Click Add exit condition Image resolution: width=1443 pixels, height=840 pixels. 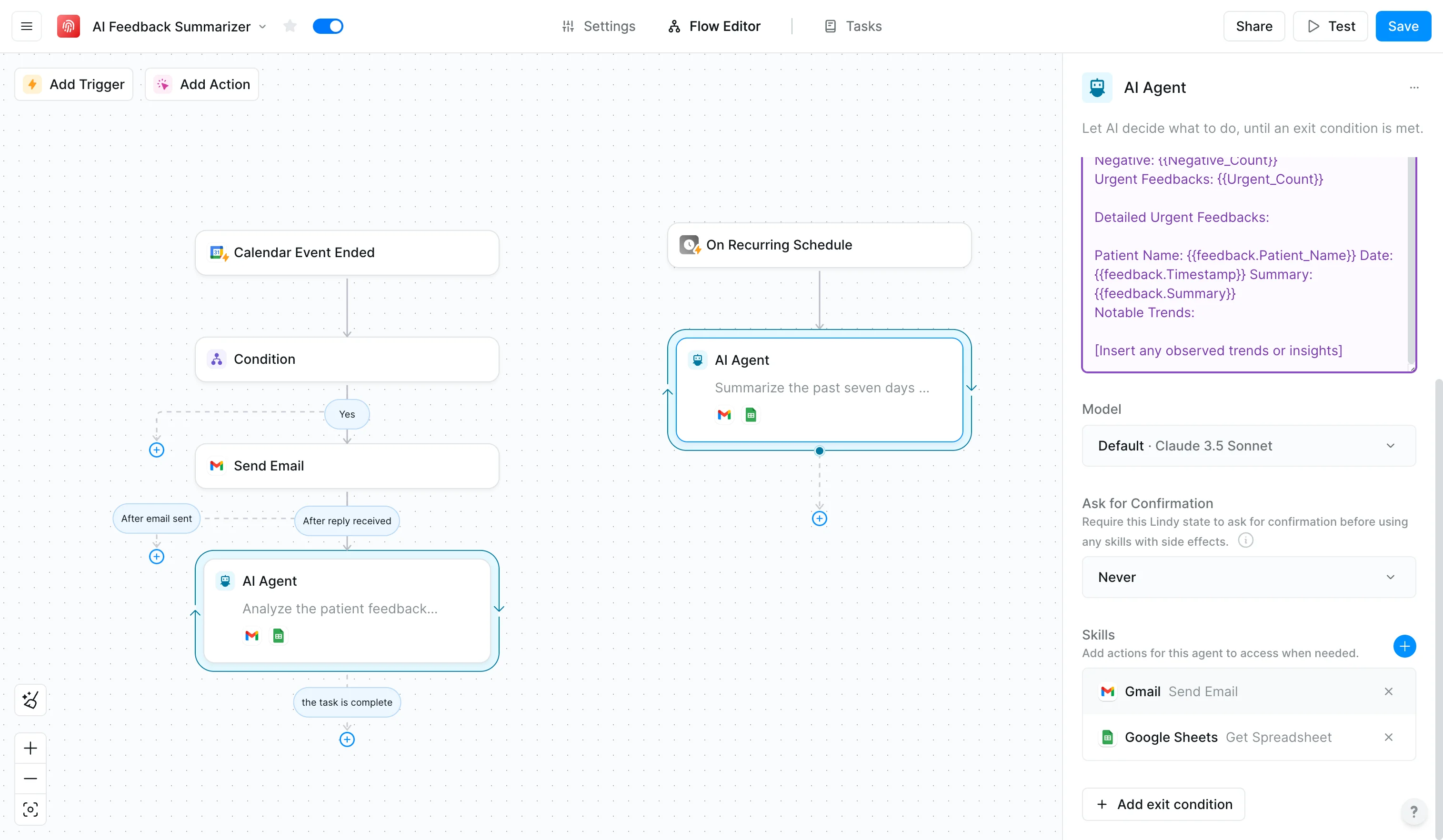point(1163,804)
